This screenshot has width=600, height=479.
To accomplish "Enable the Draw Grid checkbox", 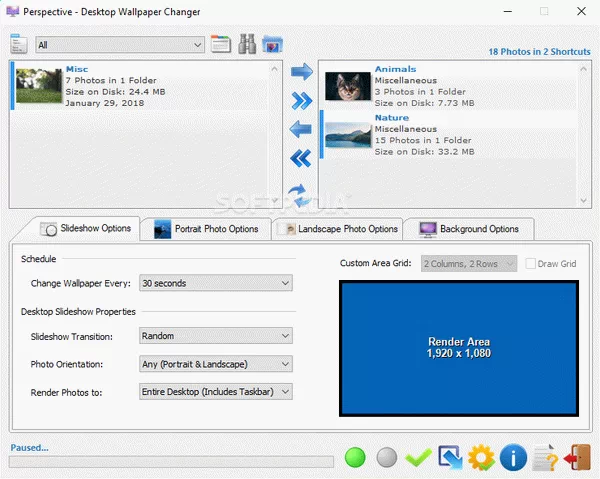I will point(531,264).
